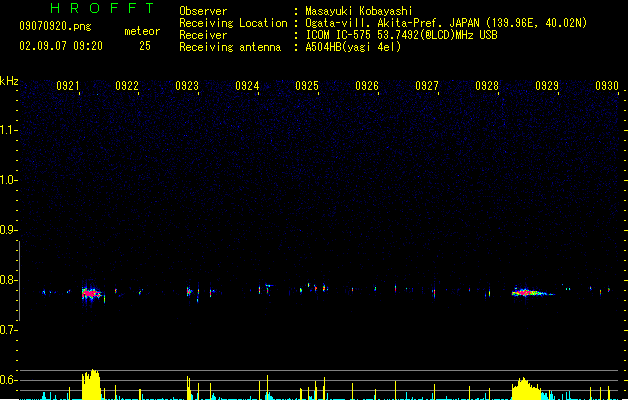This screenshot has height=400, width=629.
Task: Click the 0923 time marker
Action: 187,86
